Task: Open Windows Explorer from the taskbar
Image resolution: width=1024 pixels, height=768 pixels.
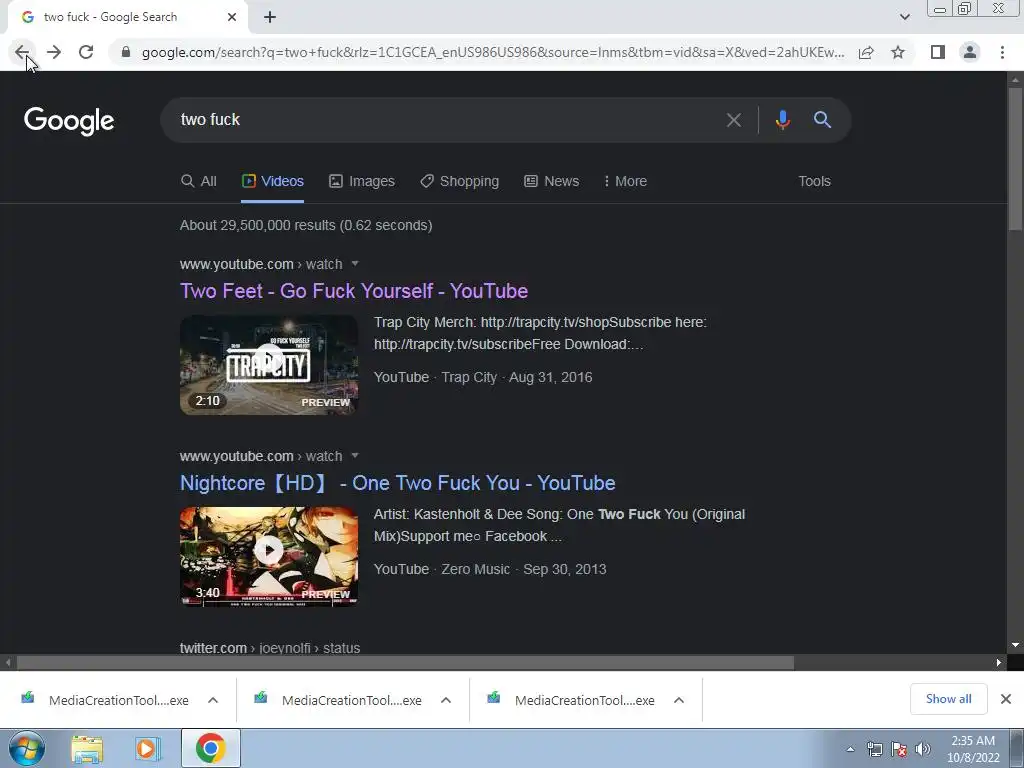Action: click(x=87, y=748)
